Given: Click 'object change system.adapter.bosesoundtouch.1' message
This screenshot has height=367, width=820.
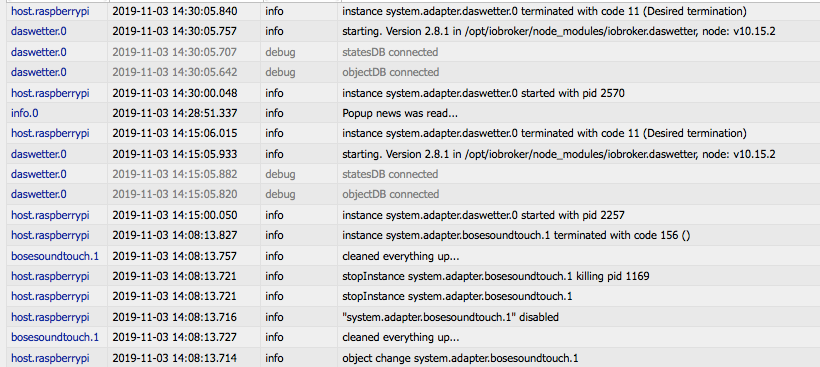Looking at the screenshot, I should coord(460,358).
